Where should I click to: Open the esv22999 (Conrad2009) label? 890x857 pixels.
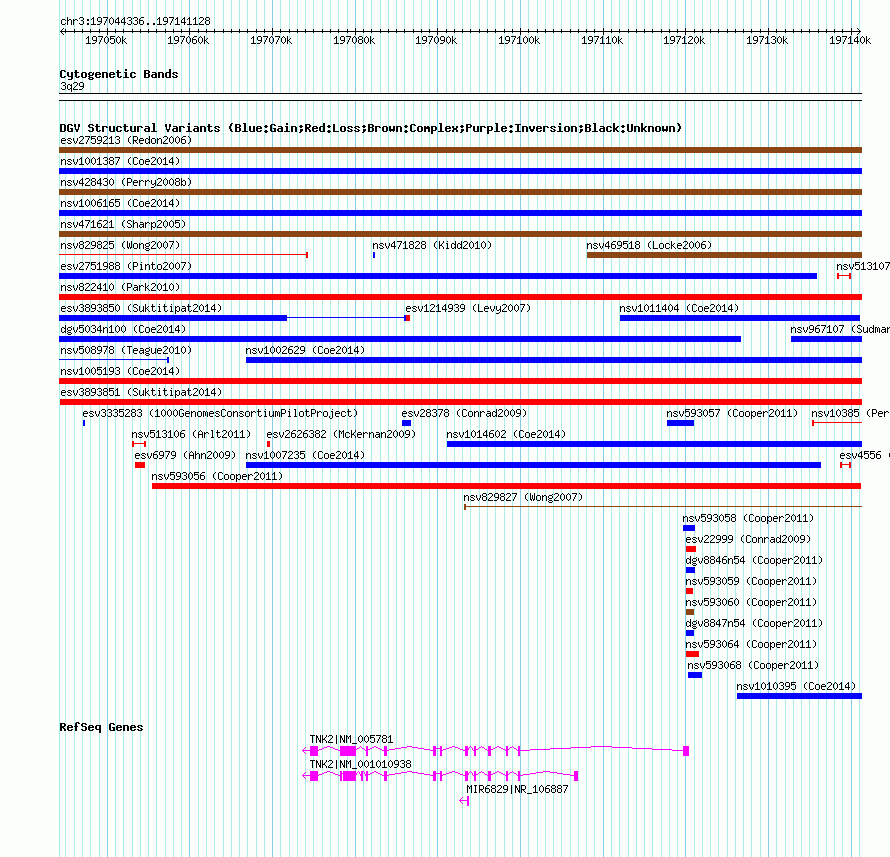(748, 539)
